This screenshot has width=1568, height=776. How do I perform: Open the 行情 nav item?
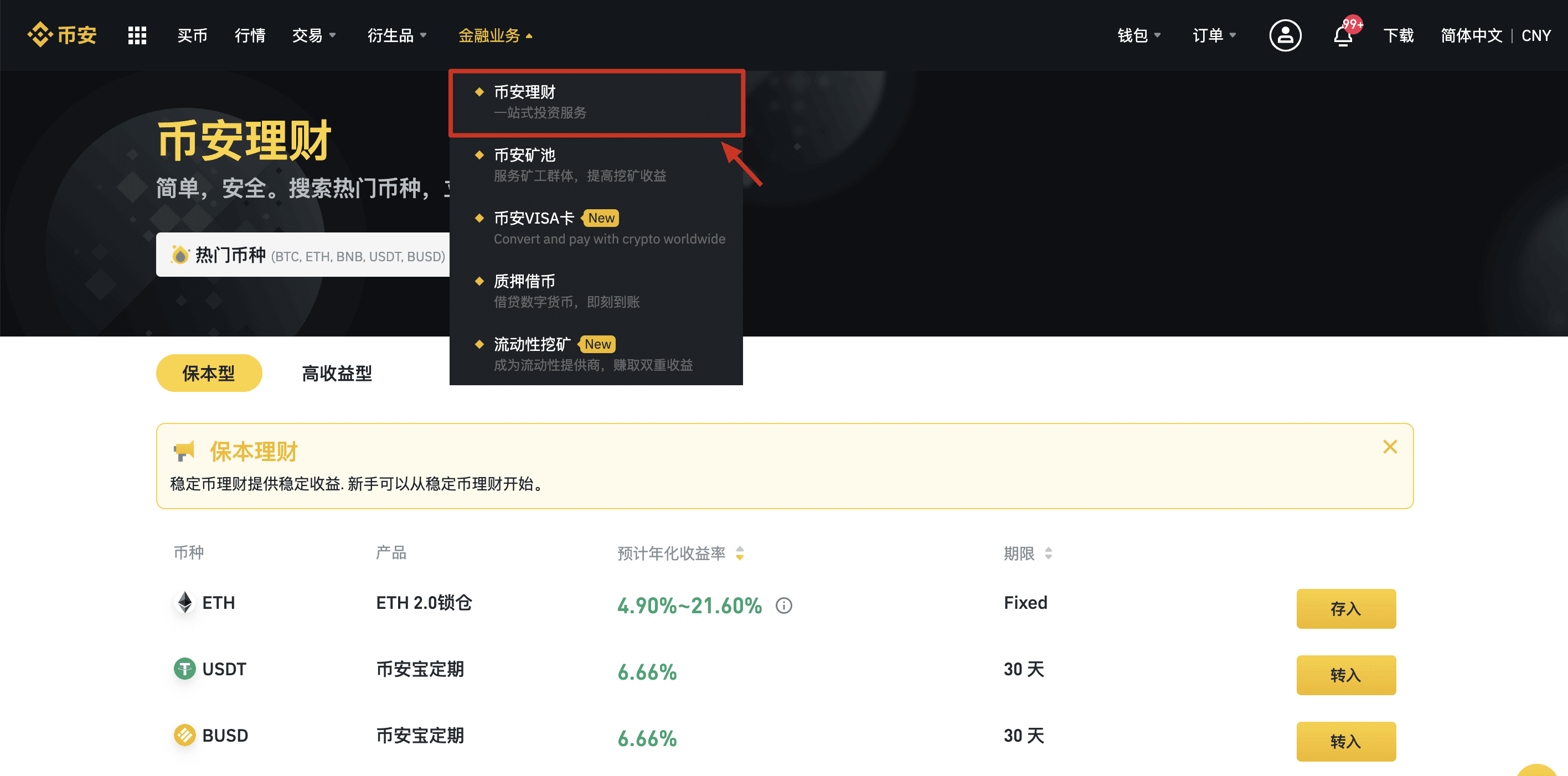250,35
